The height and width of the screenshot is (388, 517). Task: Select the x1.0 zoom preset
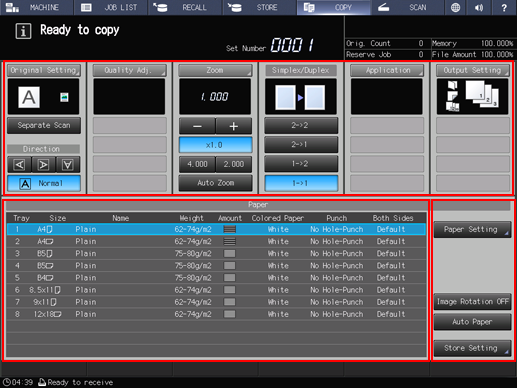point(215,145)
